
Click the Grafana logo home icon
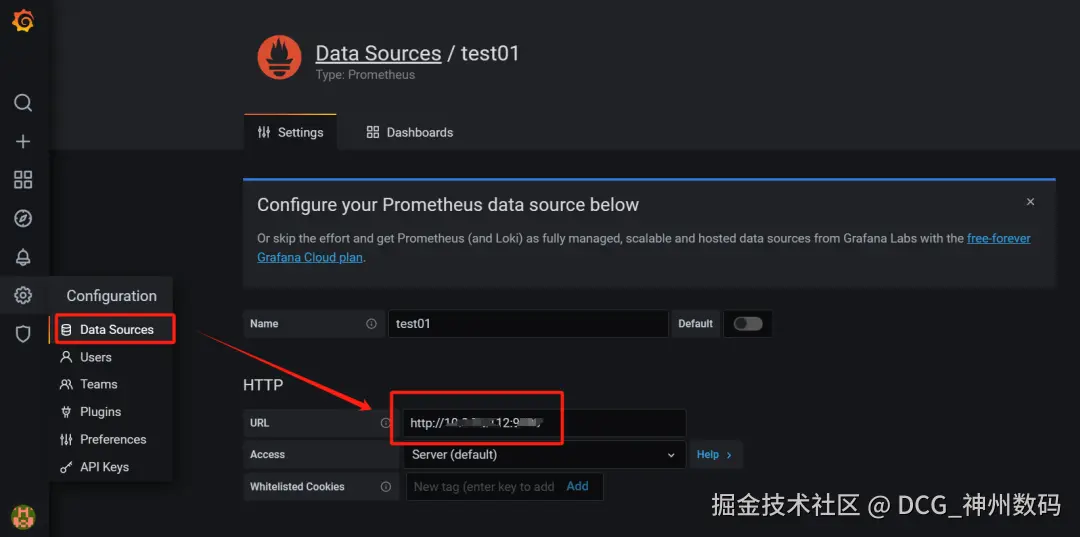[x=23, y=21]
